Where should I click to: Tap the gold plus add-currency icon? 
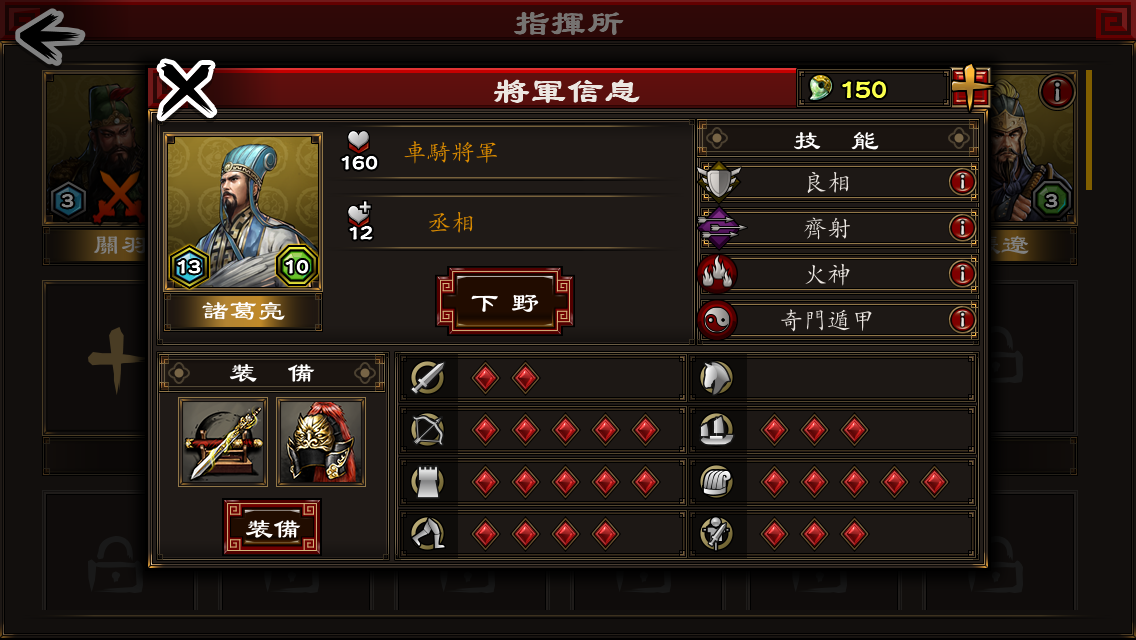pyautogui.click(x=970, y=88)
